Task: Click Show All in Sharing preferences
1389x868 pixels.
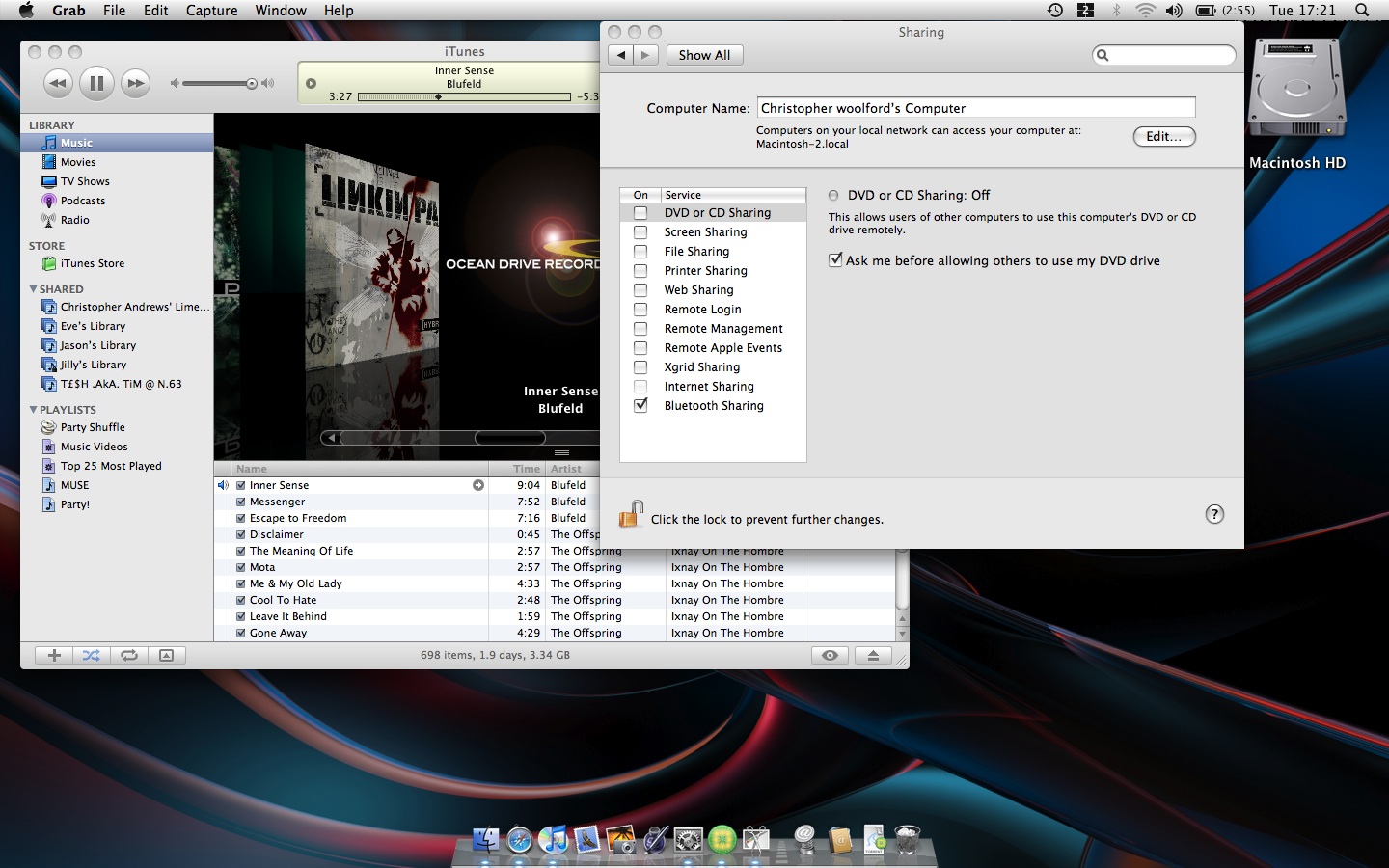Action: coord(704,55)
